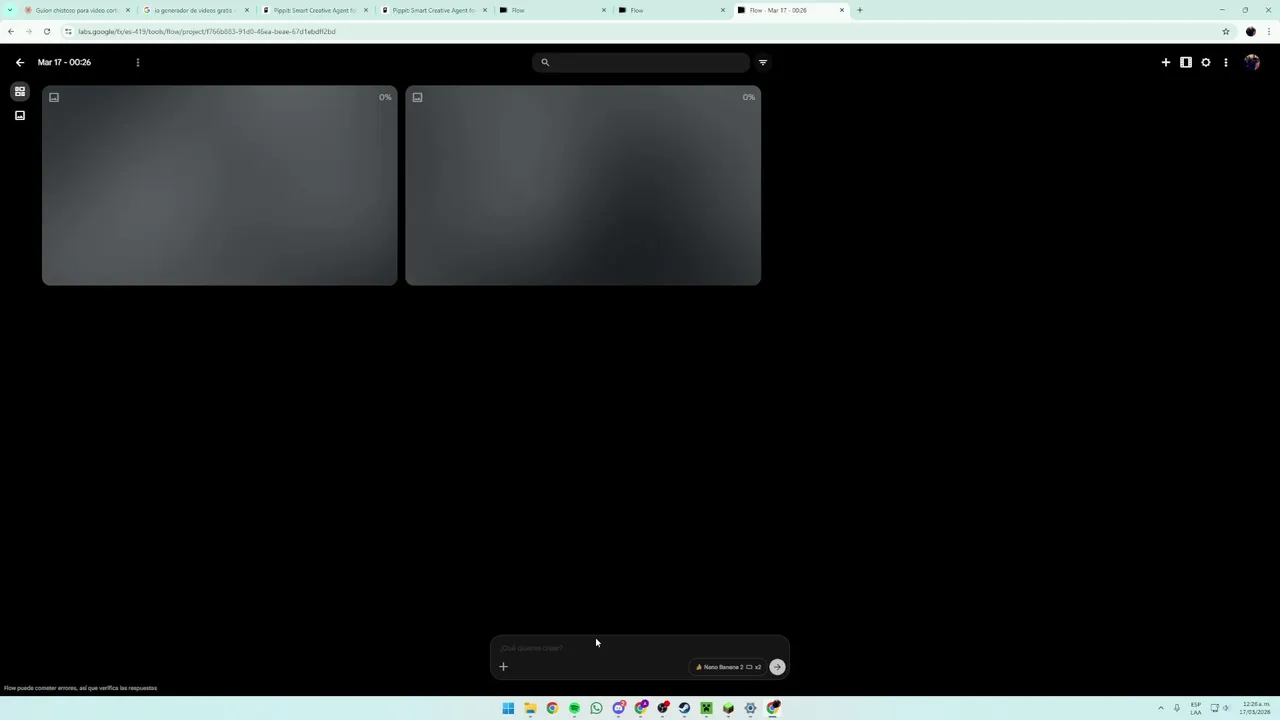Show hidden system tray icons

point(1161,708)
